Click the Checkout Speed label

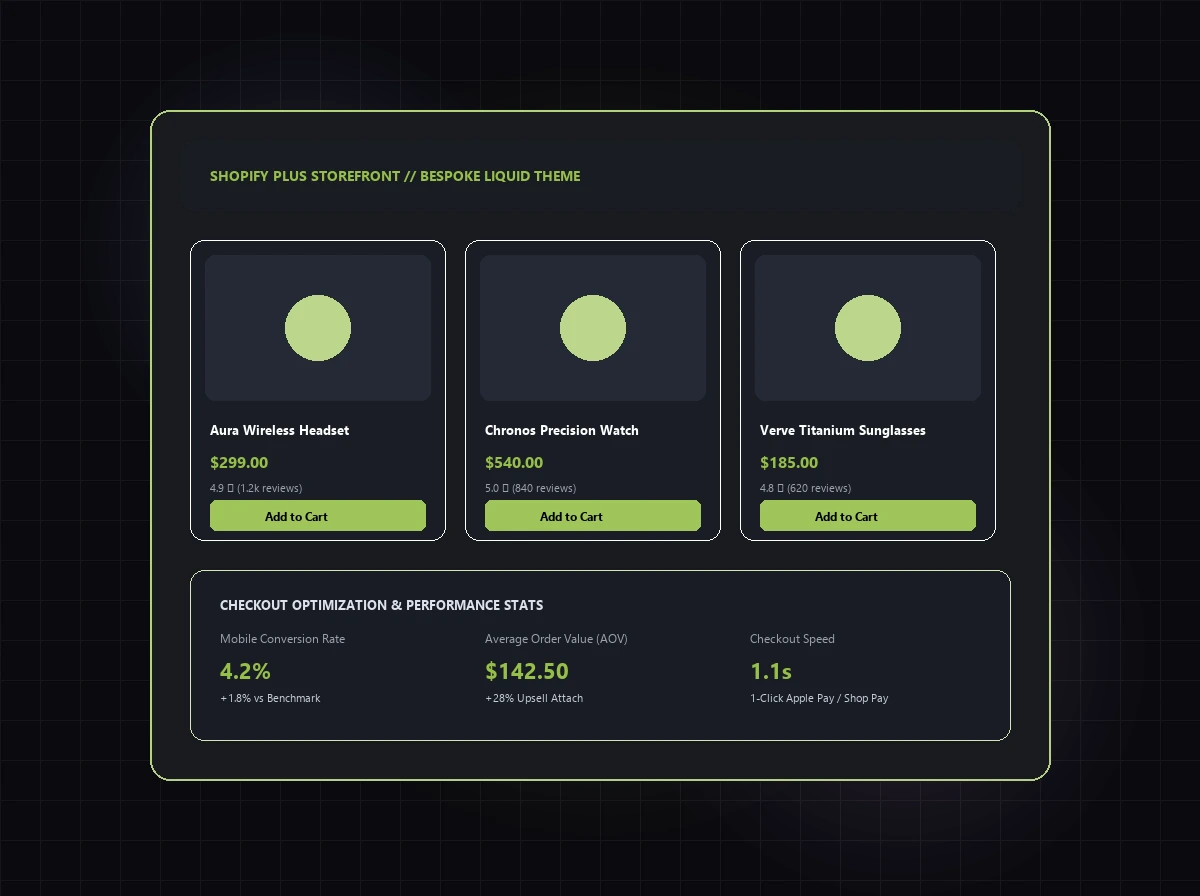(792, 639)
